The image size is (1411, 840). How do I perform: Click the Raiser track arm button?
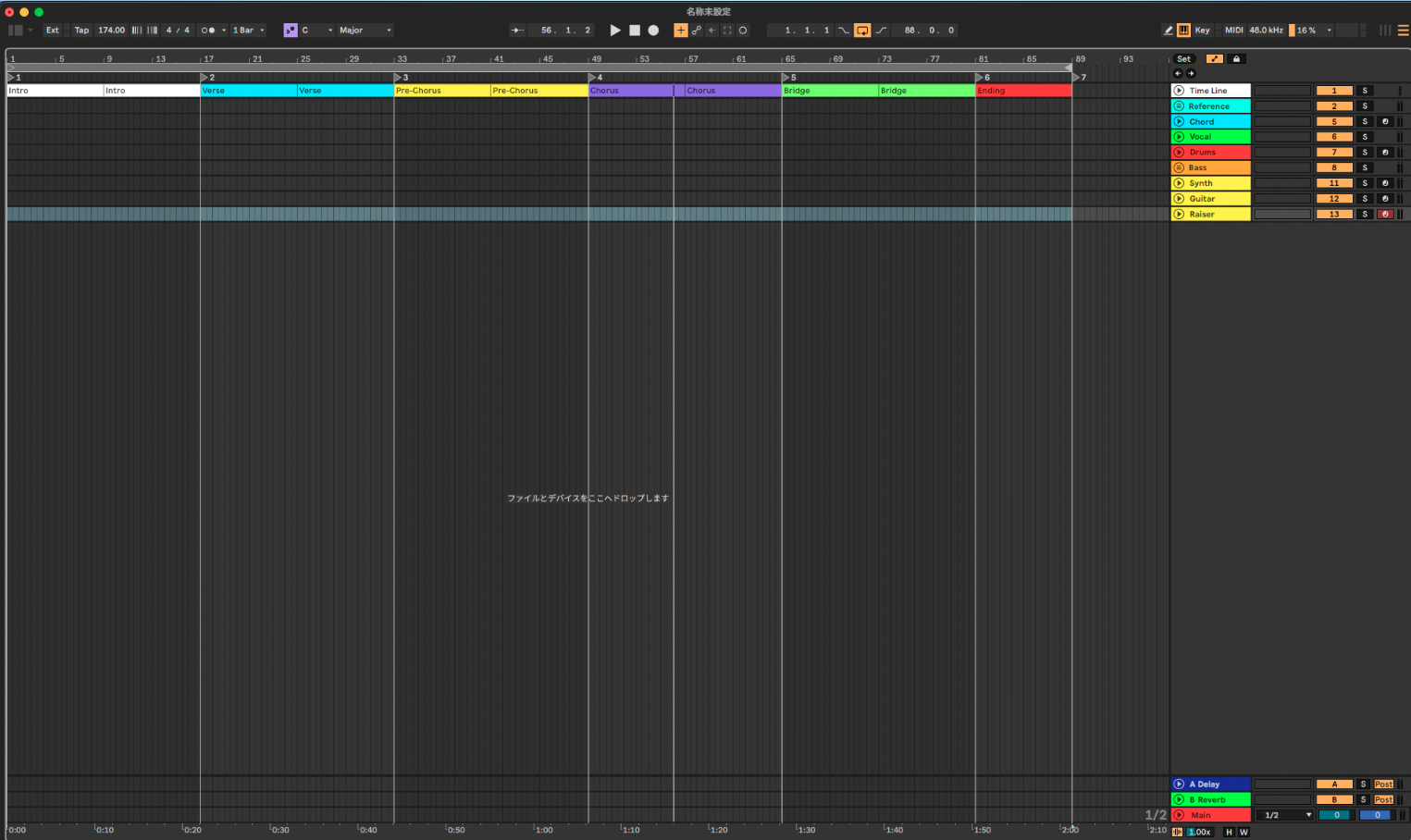point(1385,215)
